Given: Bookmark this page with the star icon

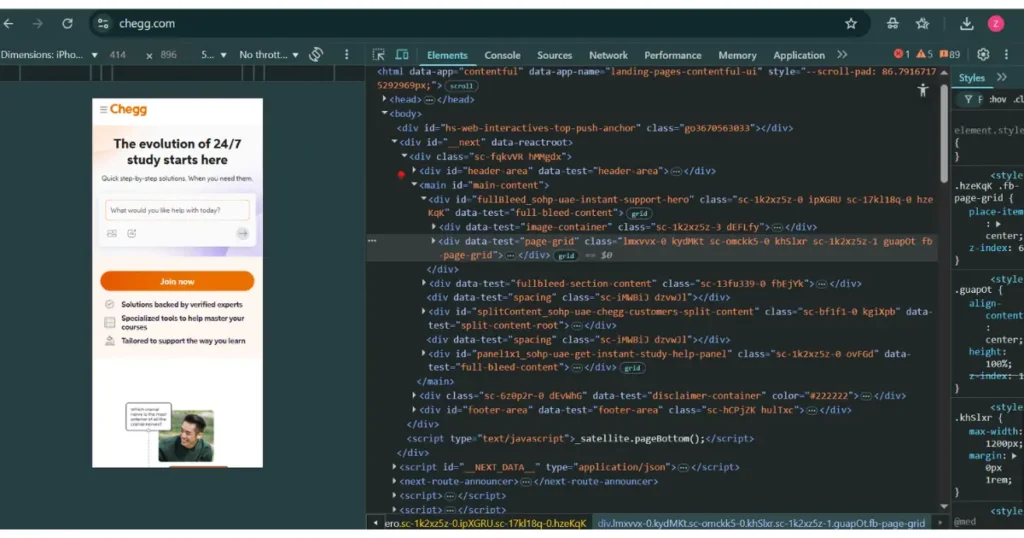Looking at the screenshot, I should point(851,24).
